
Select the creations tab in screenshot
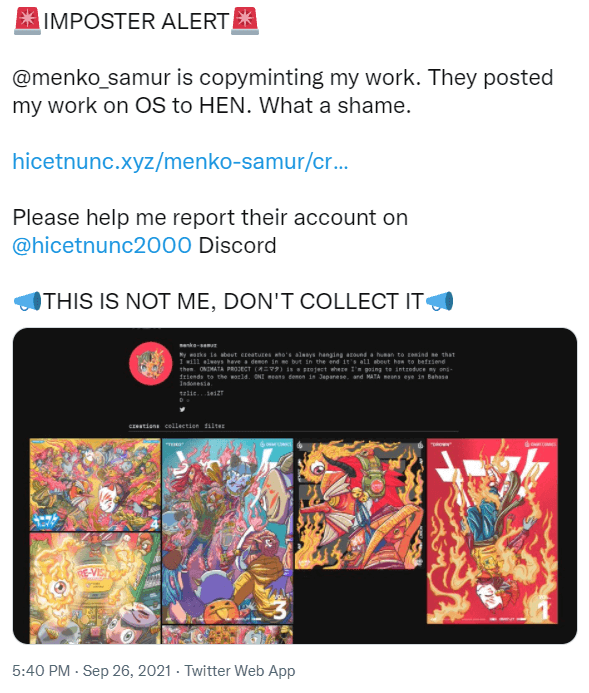click(x=144, y=426)
